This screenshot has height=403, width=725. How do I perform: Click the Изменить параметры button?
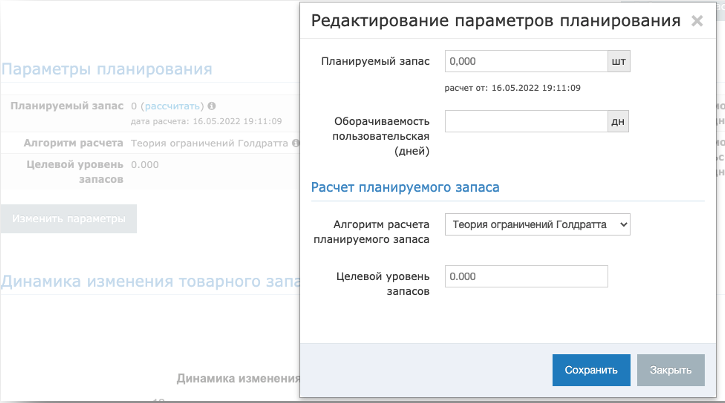click(x=68, y=219)
